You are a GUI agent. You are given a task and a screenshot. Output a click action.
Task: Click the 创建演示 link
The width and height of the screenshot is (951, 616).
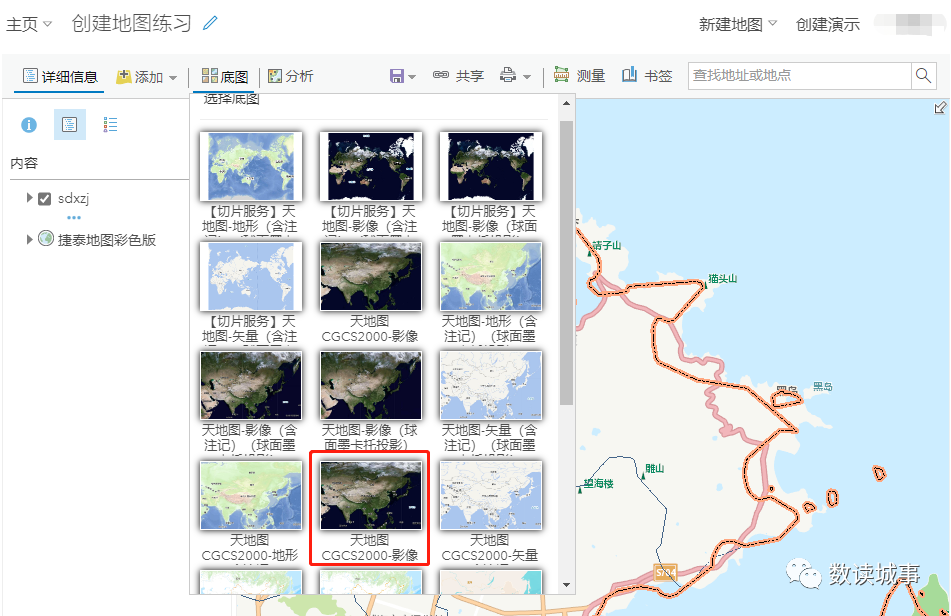tap(827, 24)
